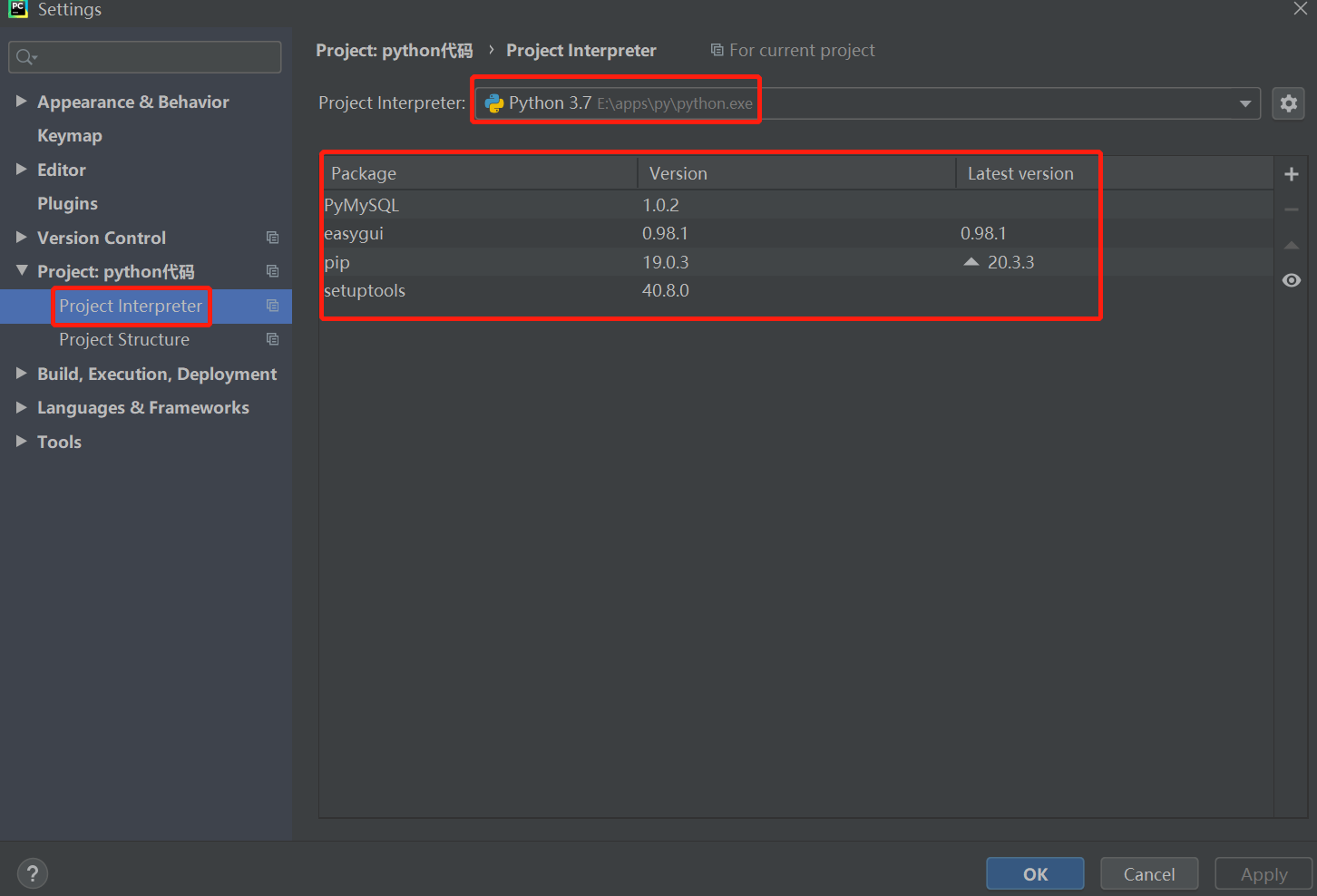This screenshot has width=1317, height=896.
Task: Select Project Structure in the sidebar
Action: click(x=124, y=339)
